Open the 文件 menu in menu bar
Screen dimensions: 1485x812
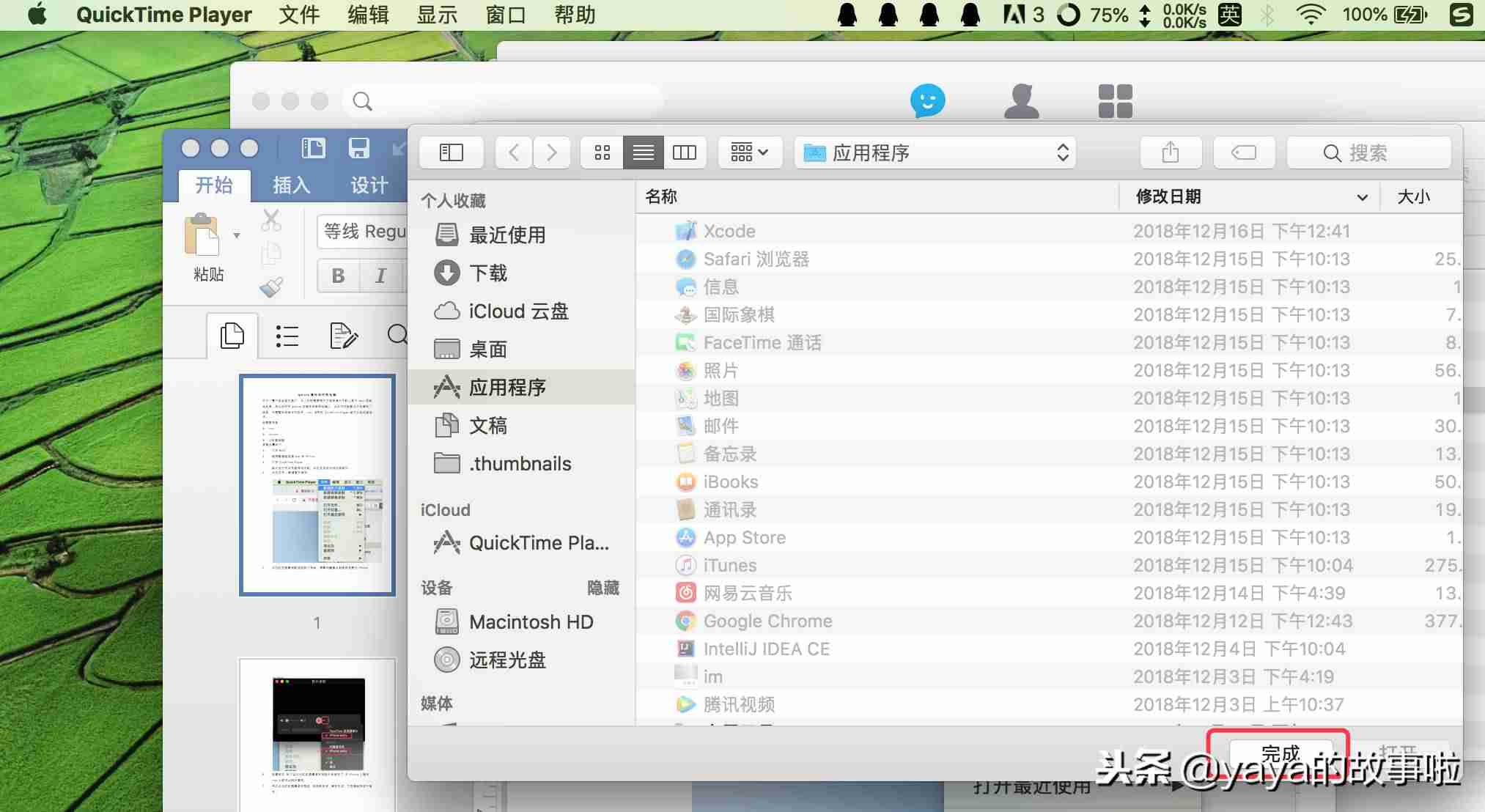pyautogui.click(x=299, y=15)
